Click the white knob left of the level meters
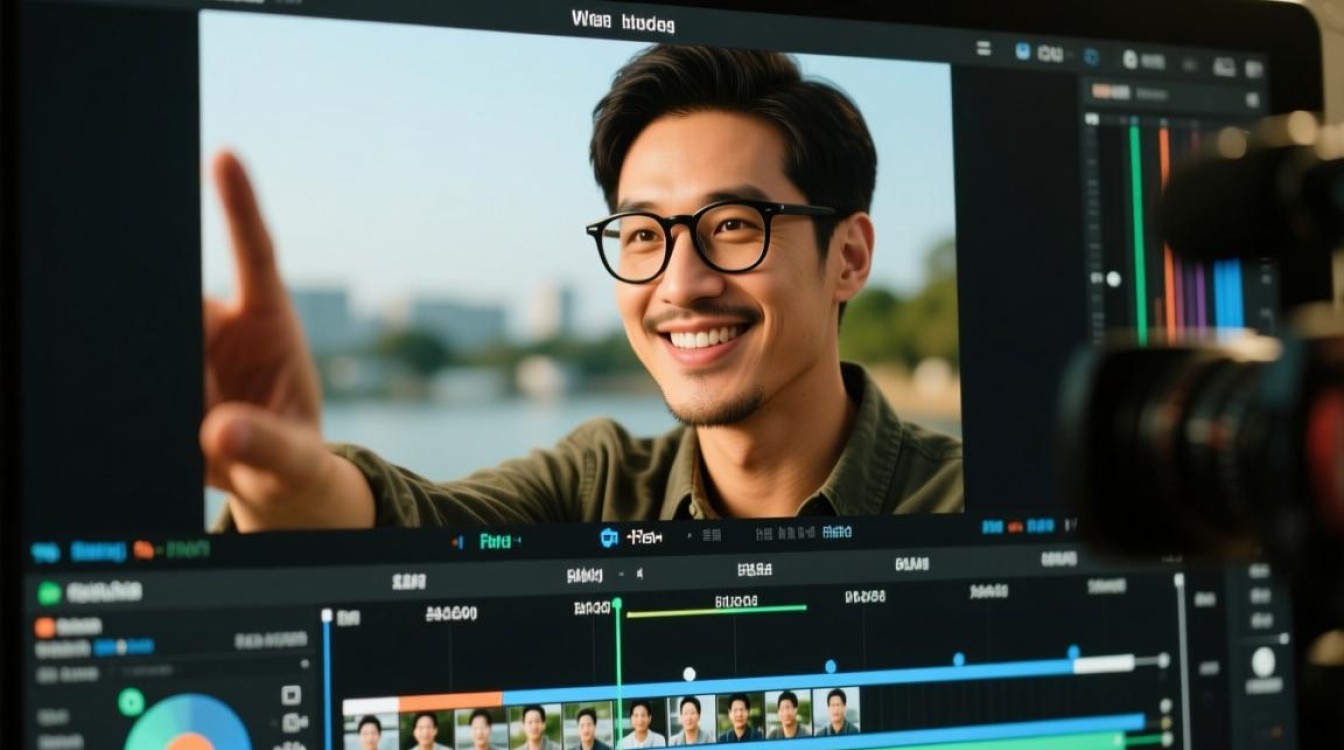The height and width of the screenshot is (750, 1344). [x=1113, y=280]
